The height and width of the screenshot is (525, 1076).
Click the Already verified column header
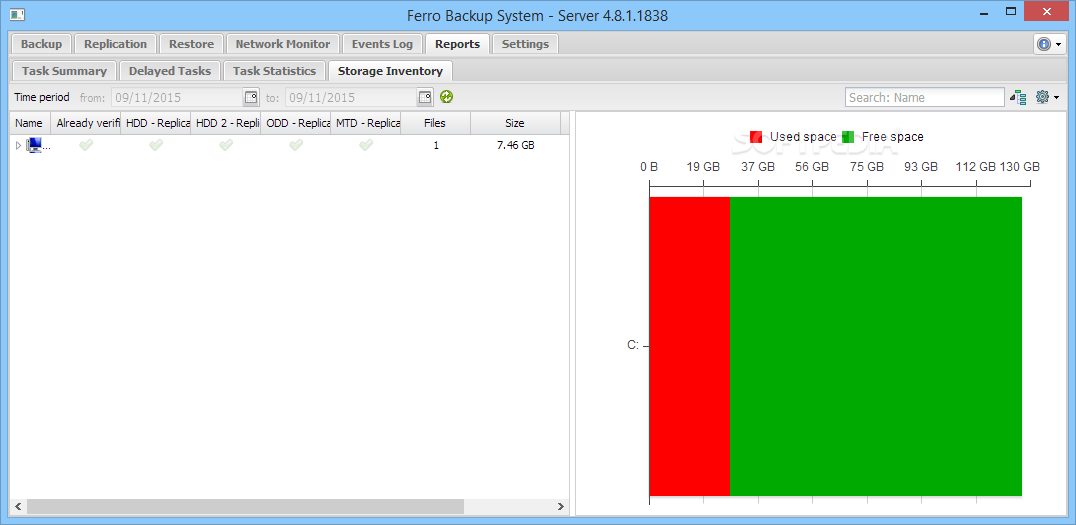86,124
